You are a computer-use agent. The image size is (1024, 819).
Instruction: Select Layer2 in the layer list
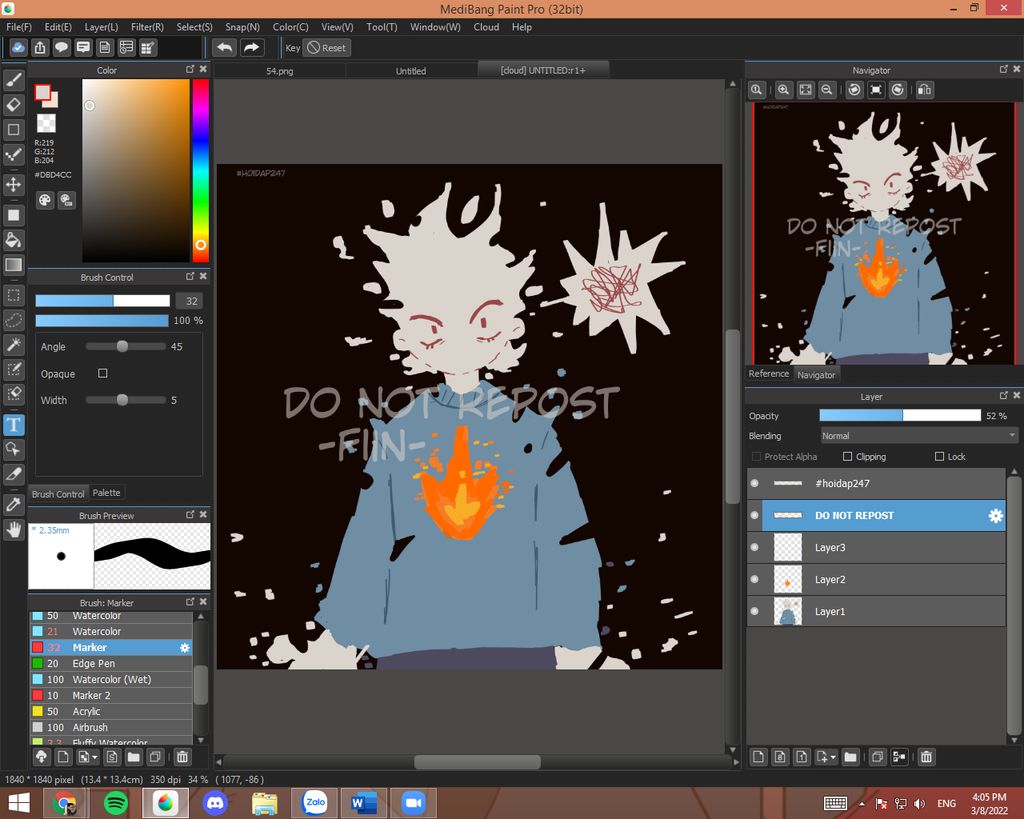876,579
